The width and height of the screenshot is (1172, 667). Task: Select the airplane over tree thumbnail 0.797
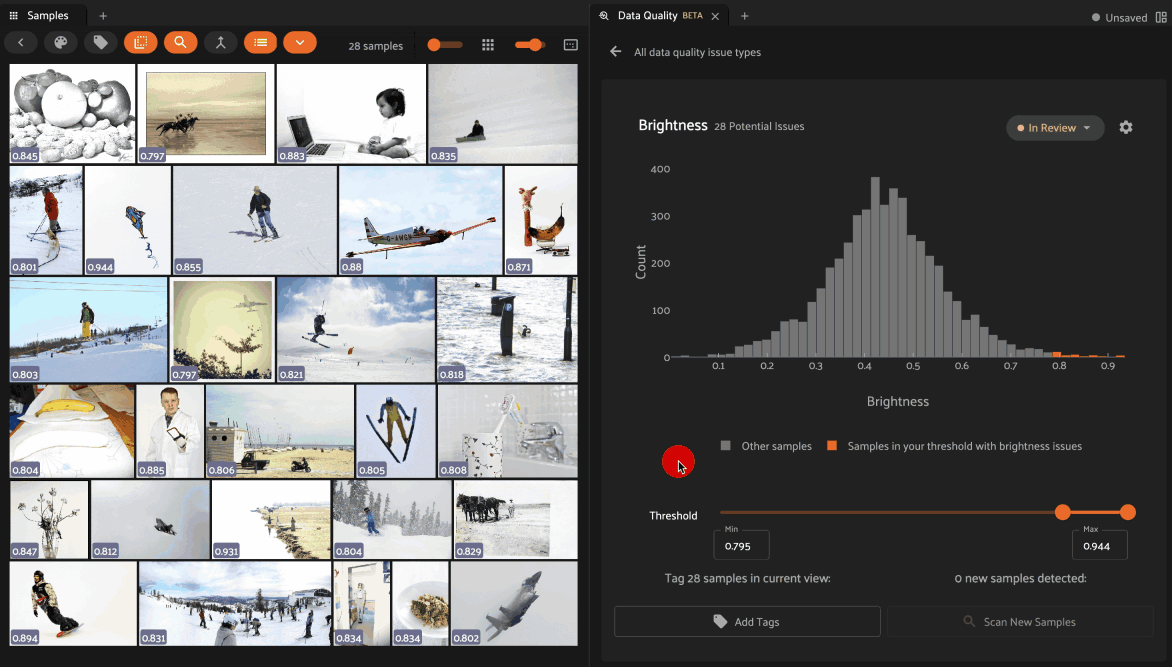(223, 330)
